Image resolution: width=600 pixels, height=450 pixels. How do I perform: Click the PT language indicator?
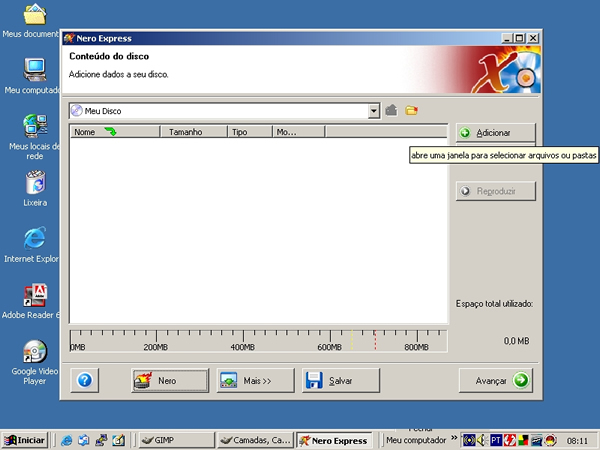(496, 440)
